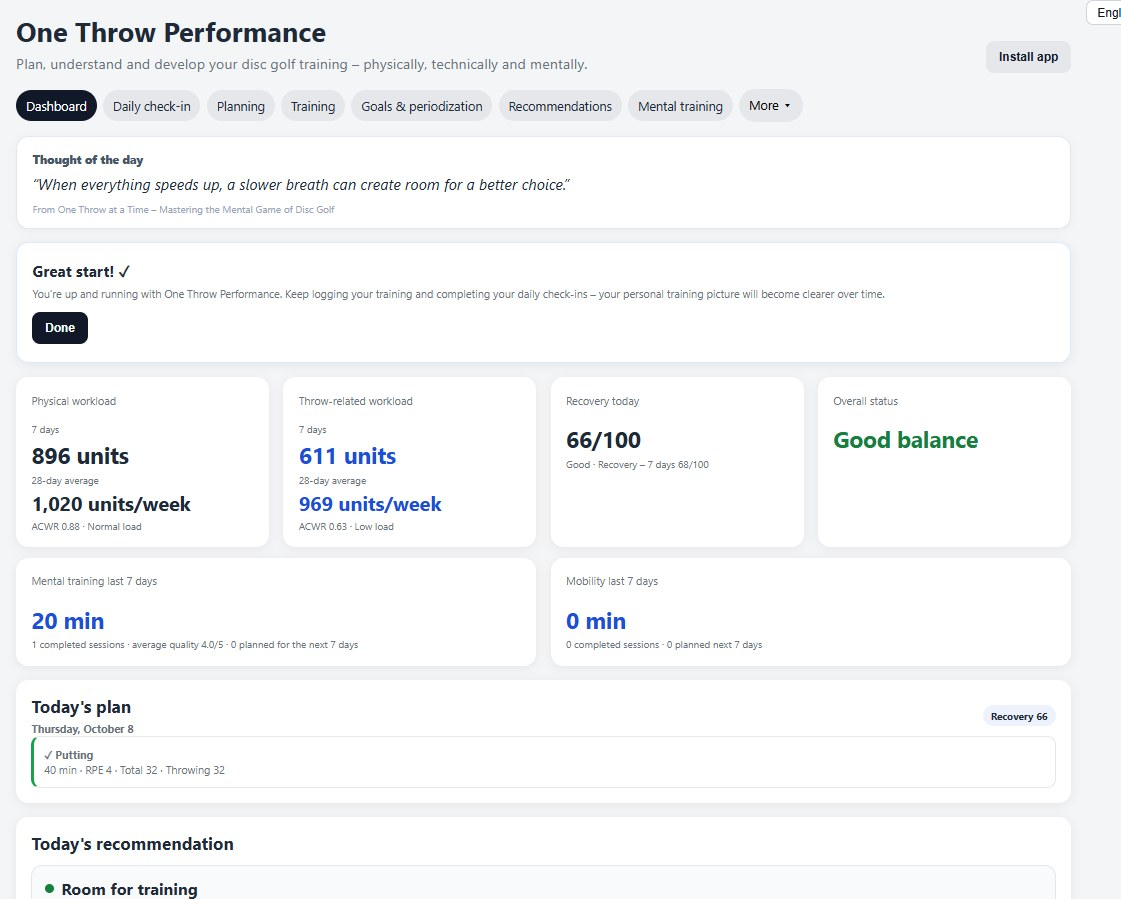This screenshot has height=899, width=1121.
Task: Click the Thought of the day quote
Action: pos(301,185)
